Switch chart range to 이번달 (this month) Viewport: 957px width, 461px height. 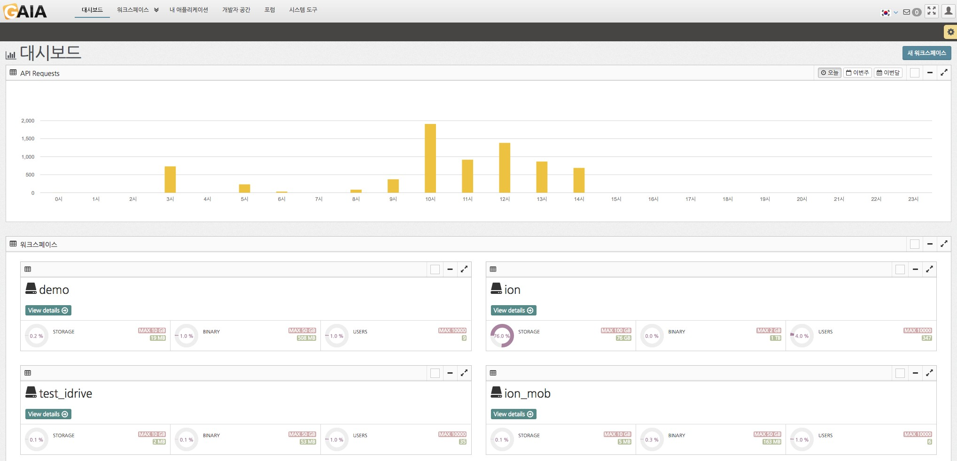click(888, 73)
